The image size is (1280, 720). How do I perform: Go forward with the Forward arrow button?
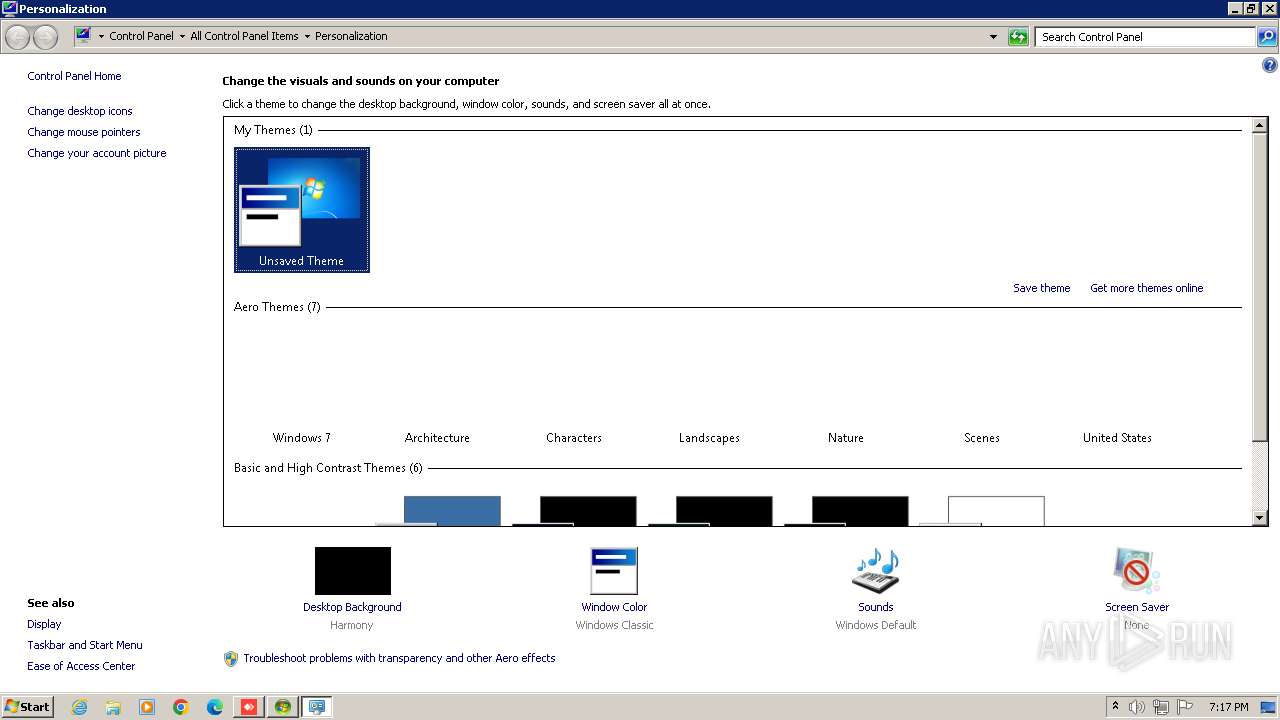click(46, 37)
